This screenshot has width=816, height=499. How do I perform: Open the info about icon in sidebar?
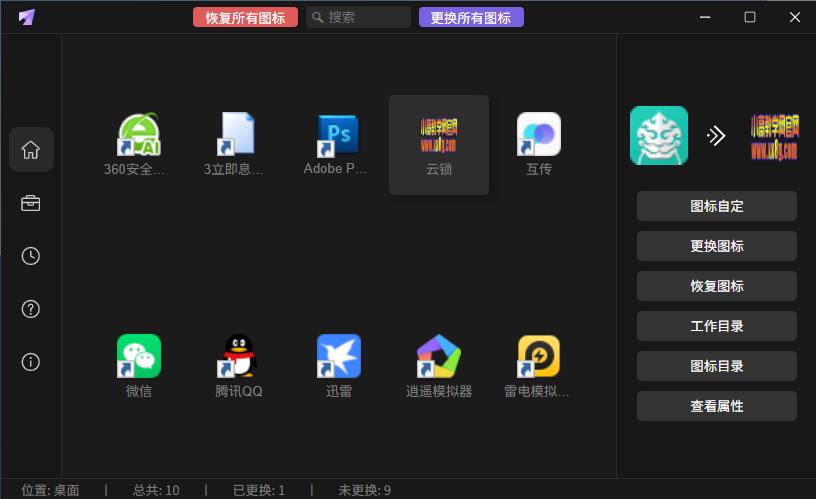point(31,362)
